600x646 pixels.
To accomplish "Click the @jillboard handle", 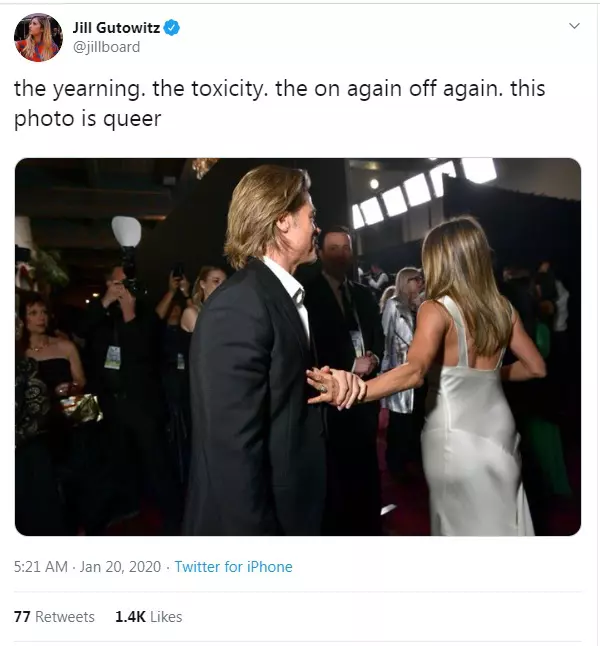I will pyautogui.click(x=106, y=47).
